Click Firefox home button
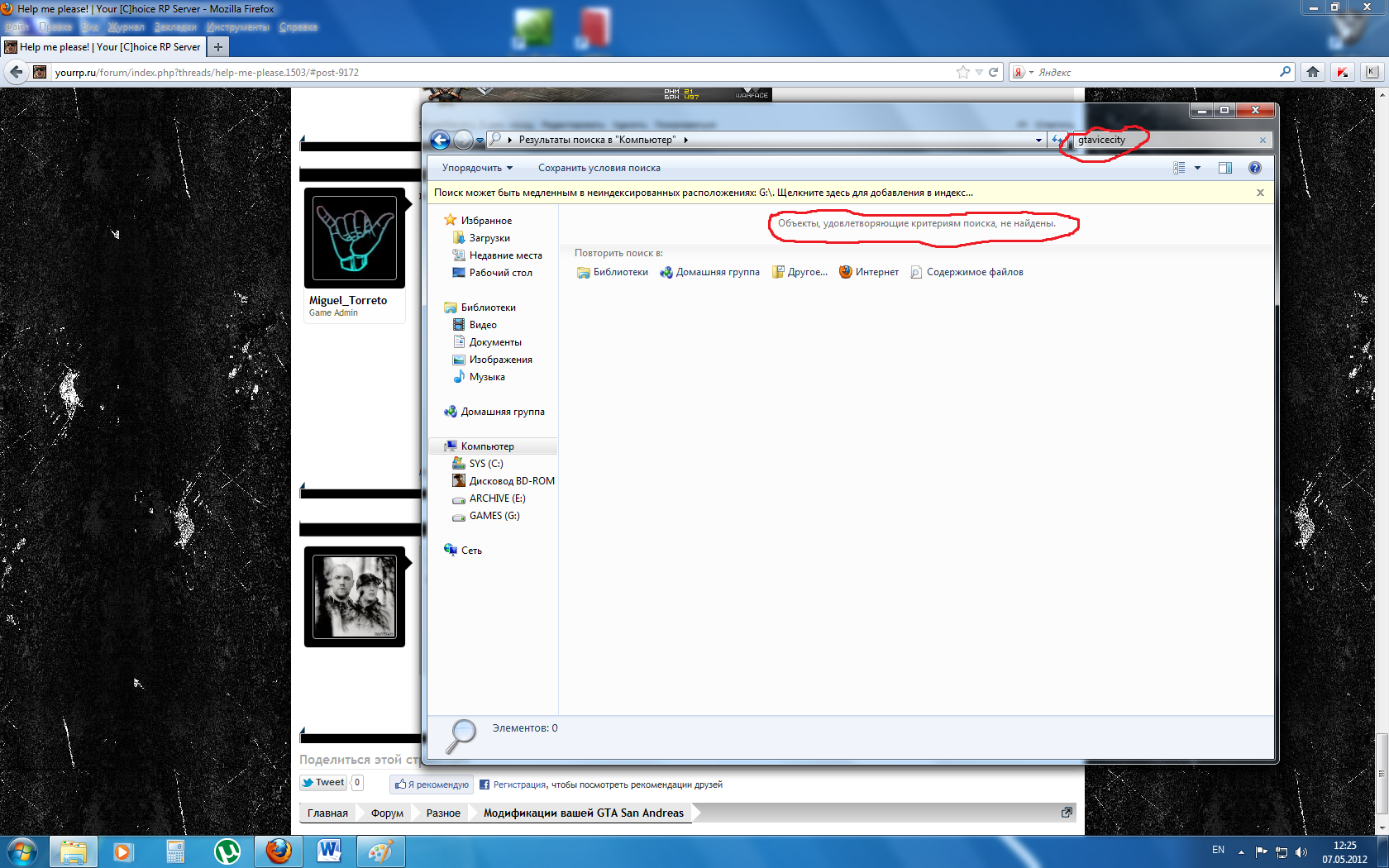1389x868 pixels. pos(1313,73)
